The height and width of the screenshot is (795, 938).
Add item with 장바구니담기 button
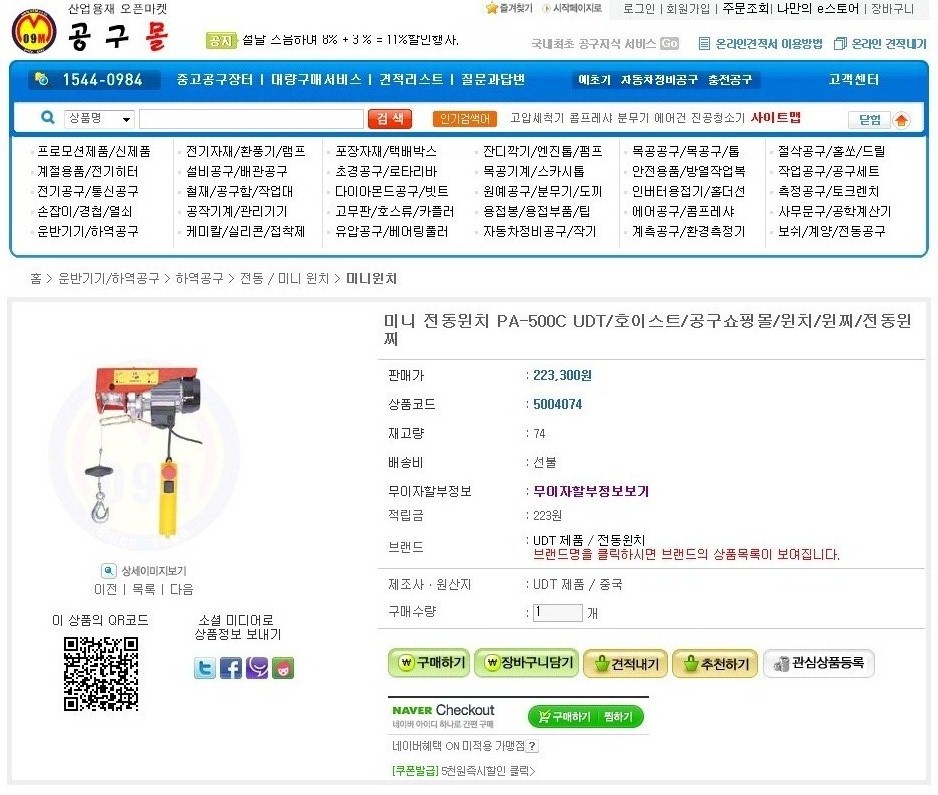click(x=526, y=663)
